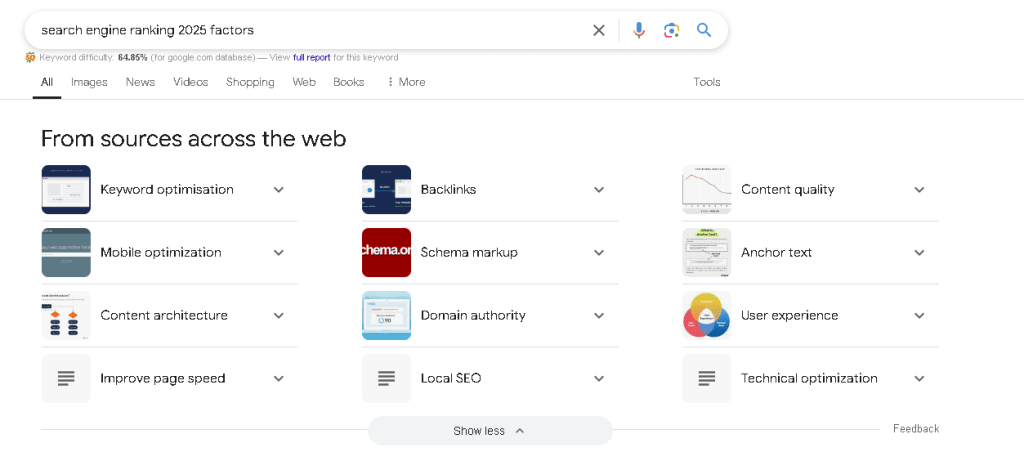1024x461 pixels.
Task: Click the Anchor text label
Action: (776, 253)
